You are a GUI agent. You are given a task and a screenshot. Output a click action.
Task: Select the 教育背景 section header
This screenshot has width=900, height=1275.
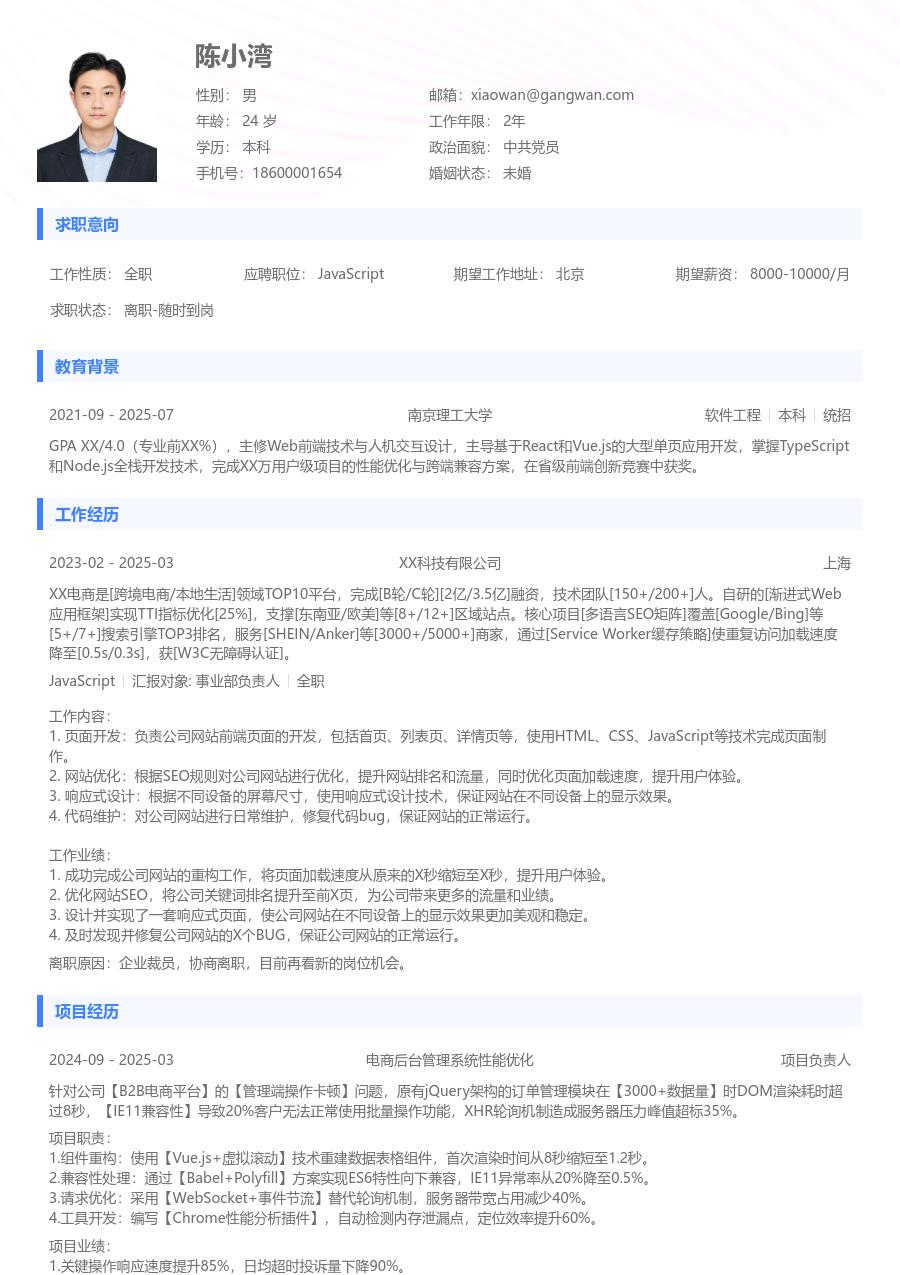tap(86, 366)
